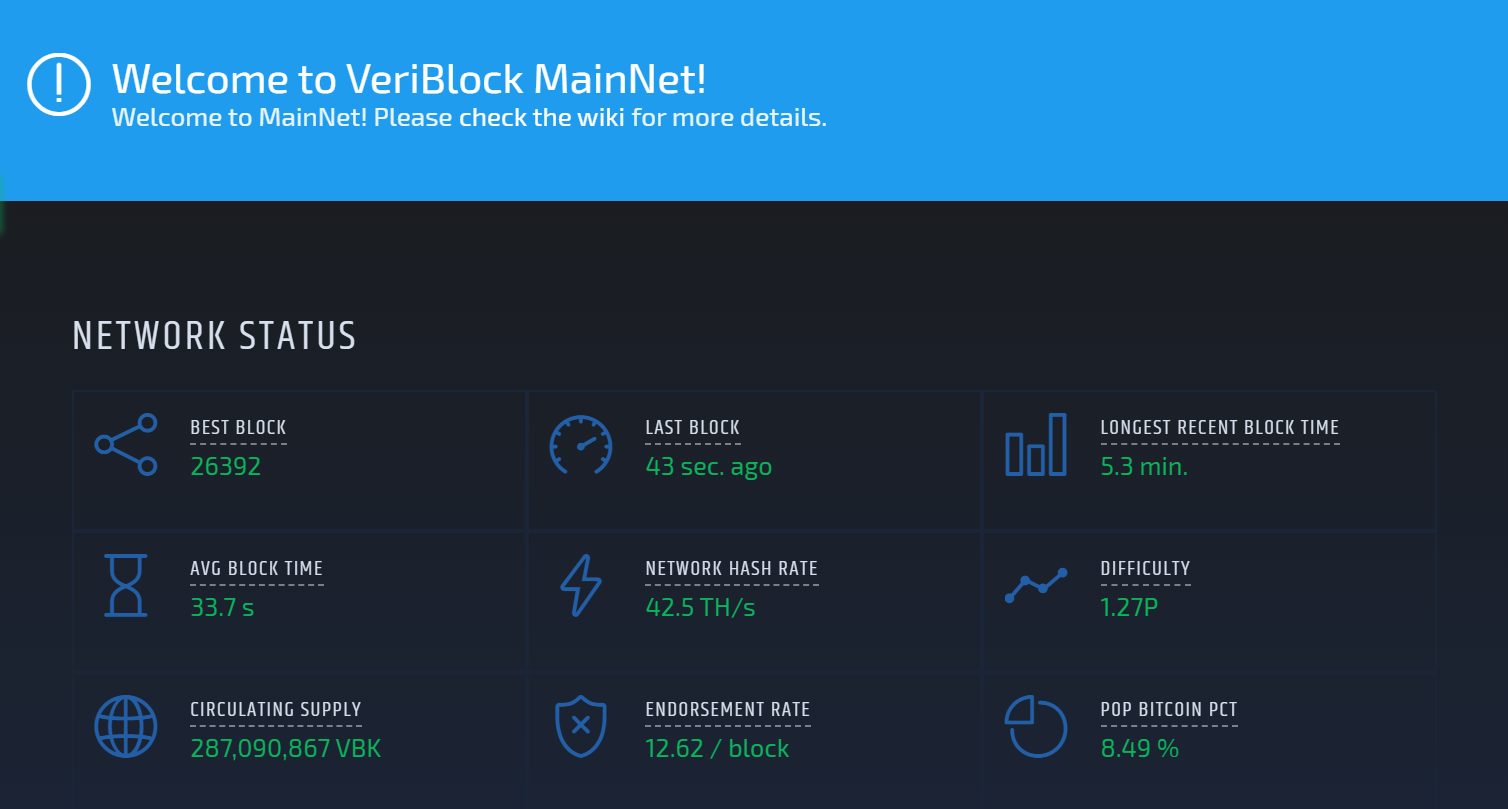Click the LONGEST RECENT BLOCK TIME label

[x=1220, y=428]
